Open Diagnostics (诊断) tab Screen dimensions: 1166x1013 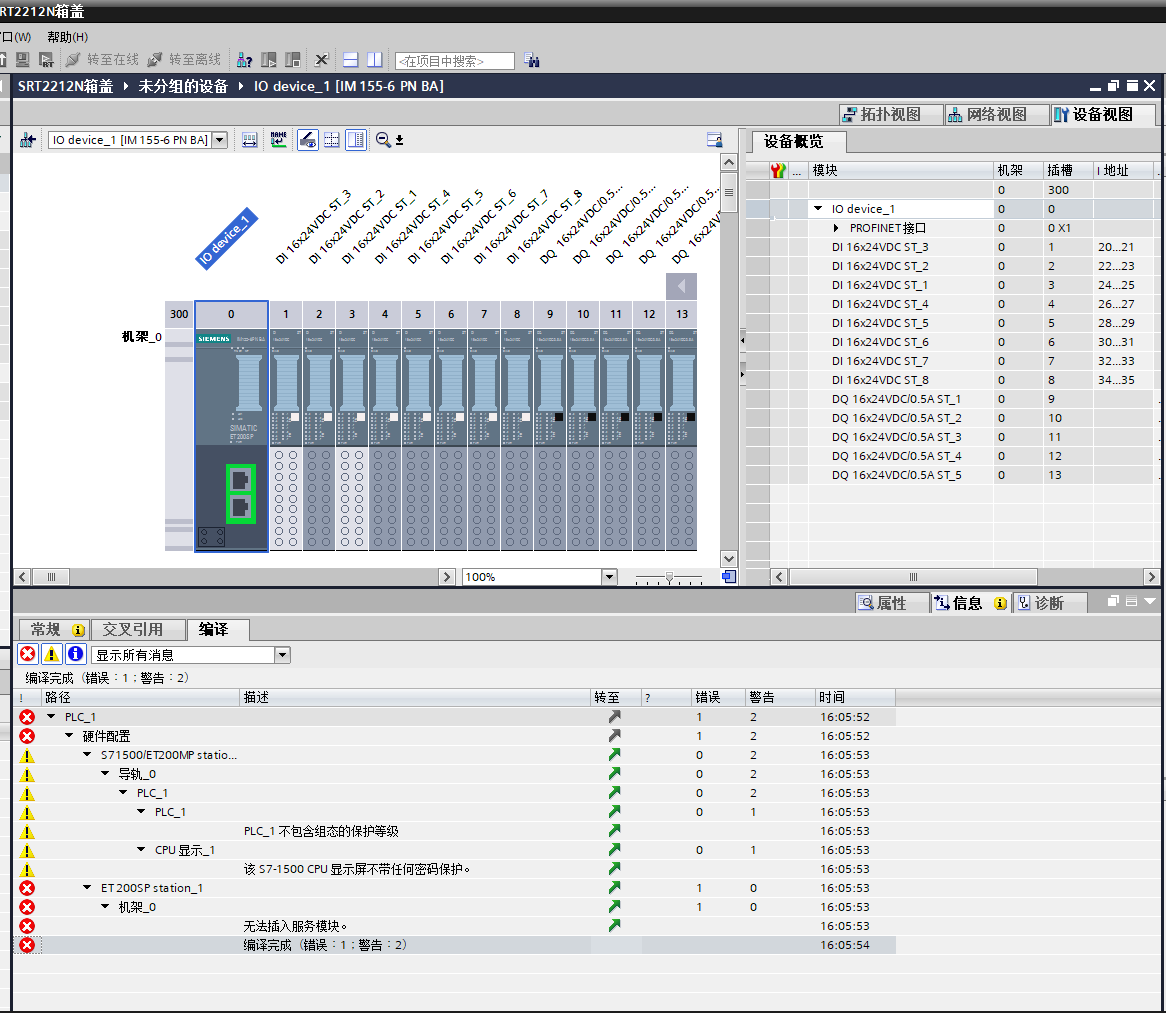coord(1049,603)
